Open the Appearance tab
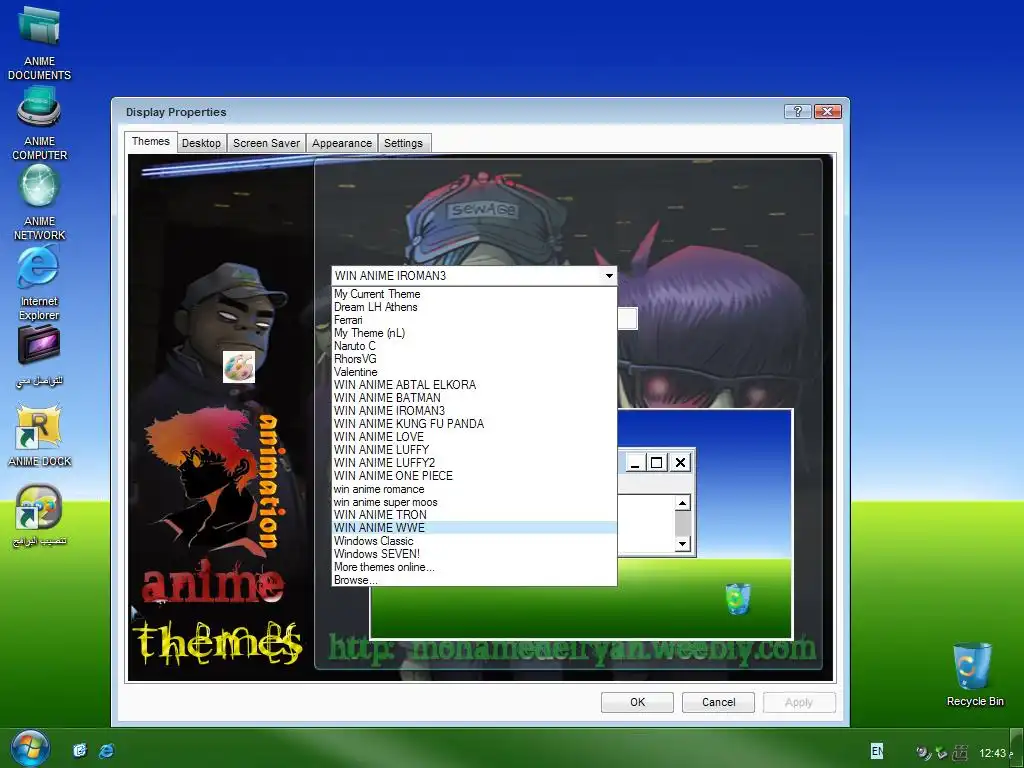Screen dimensions: 1024x768 click(342, 143)
